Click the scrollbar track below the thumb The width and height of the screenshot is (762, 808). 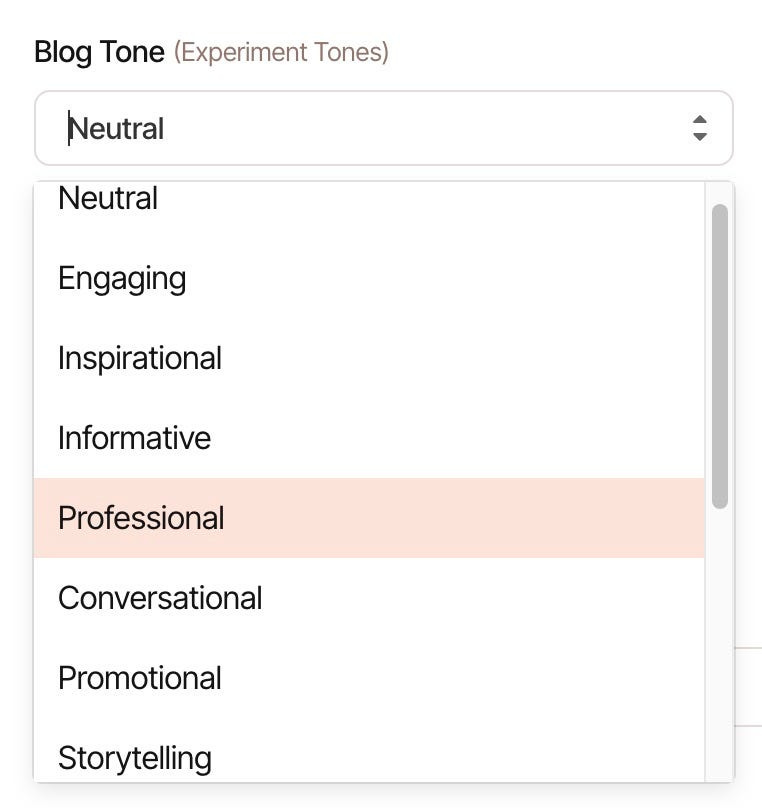720,644
